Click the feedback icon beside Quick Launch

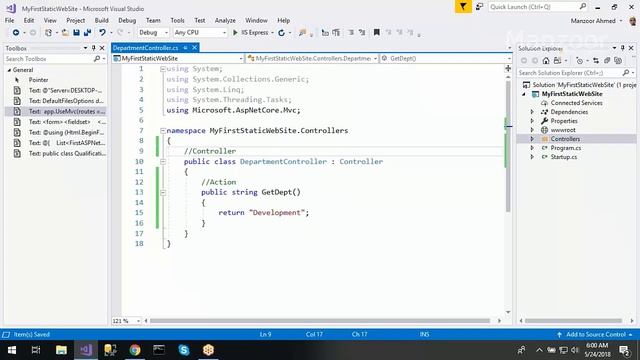pyautogui.click(x=479, y=7)
